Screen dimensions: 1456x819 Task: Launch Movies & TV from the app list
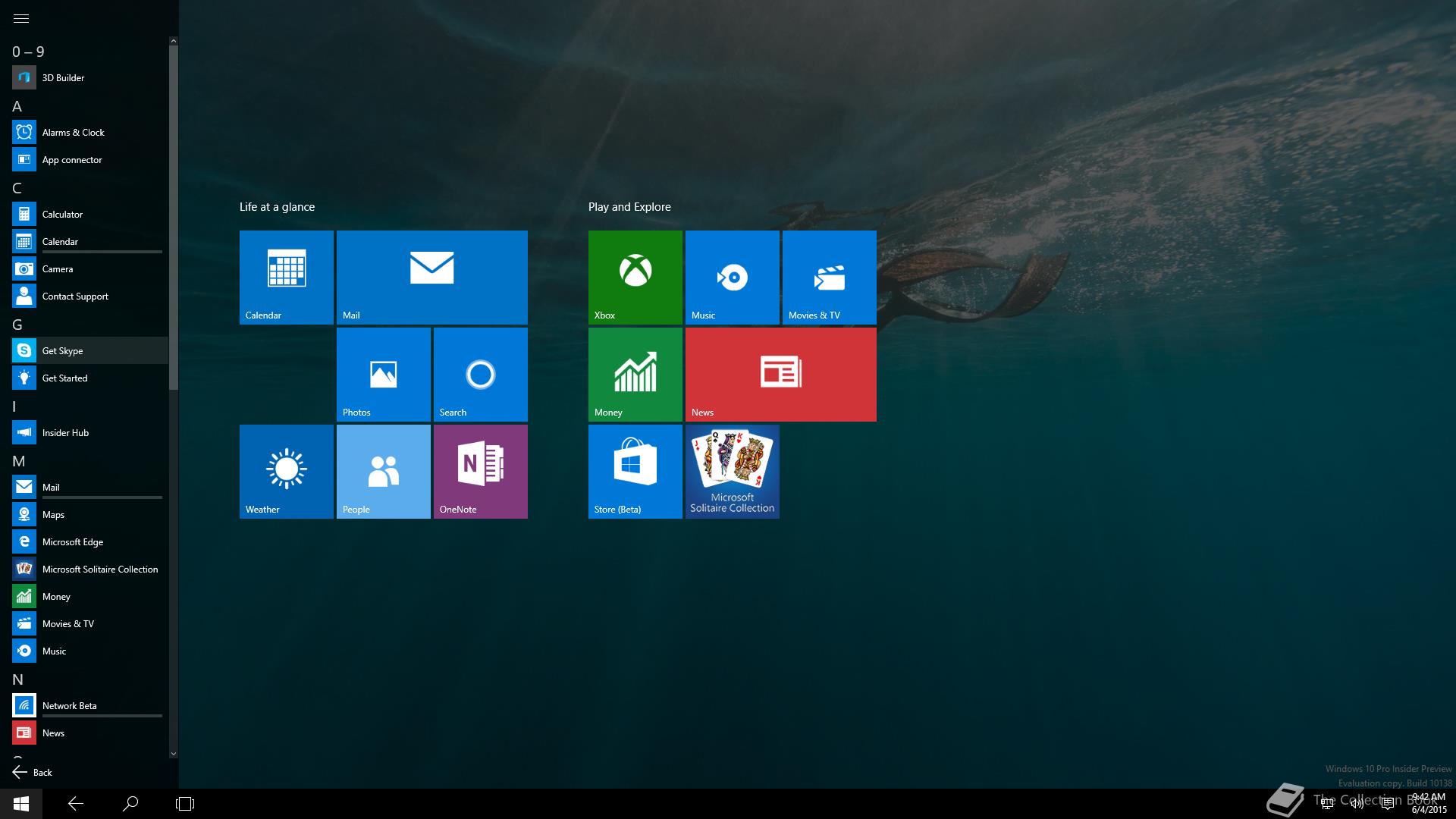click(89, 623)
